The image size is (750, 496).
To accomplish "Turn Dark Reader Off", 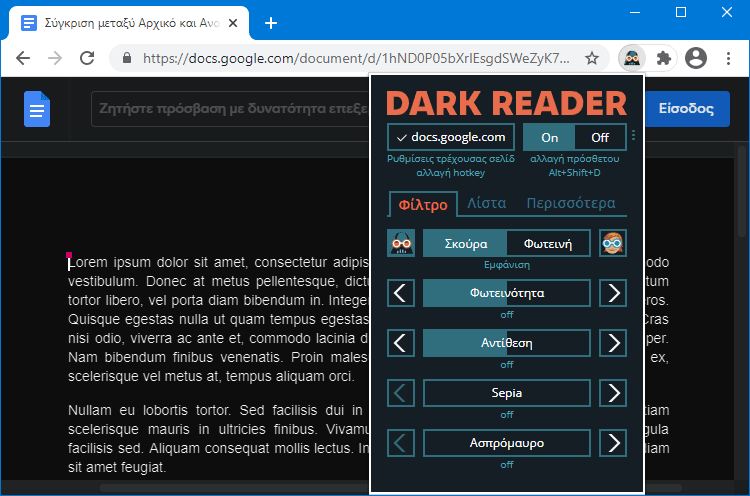I will [600, 138].
